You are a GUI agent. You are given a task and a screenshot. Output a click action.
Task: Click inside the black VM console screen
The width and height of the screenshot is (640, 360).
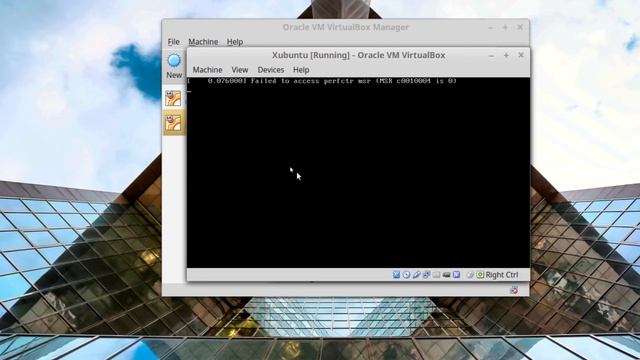(x=358, y=172)
